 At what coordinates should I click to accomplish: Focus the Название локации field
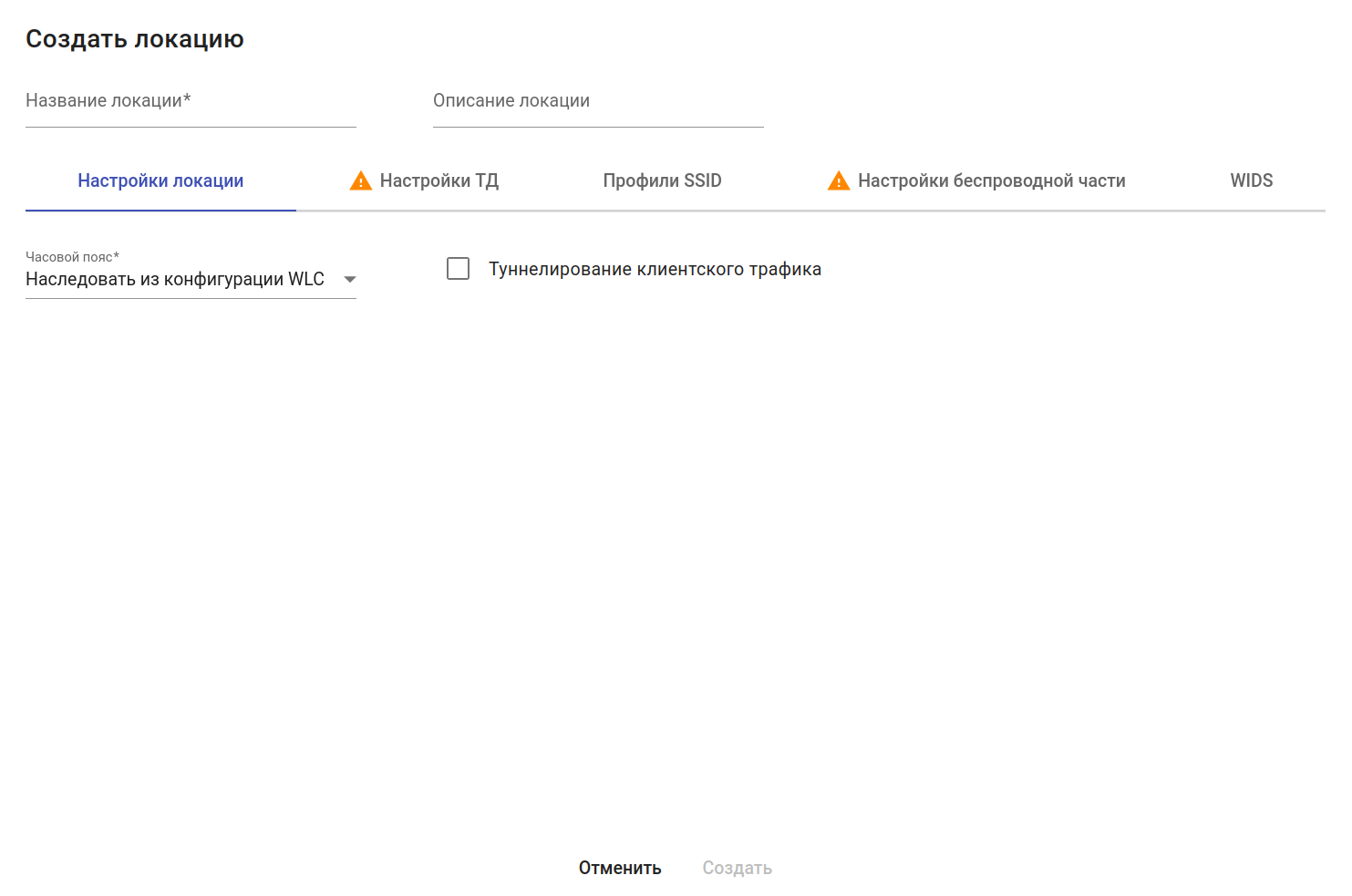pos(191,101)
